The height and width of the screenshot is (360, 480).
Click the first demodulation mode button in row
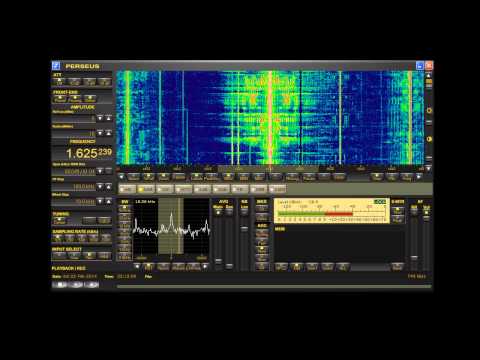click(x=281, y=266)
